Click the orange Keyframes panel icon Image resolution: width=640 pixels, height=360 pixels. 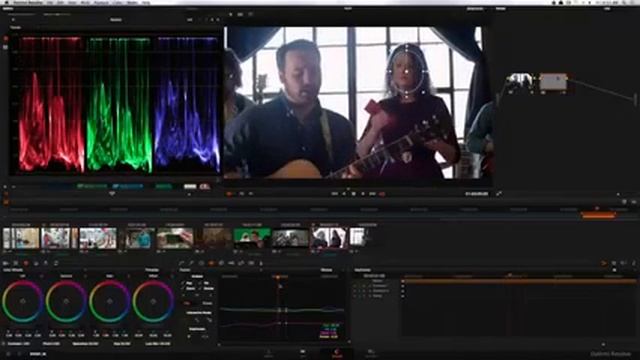604,263
